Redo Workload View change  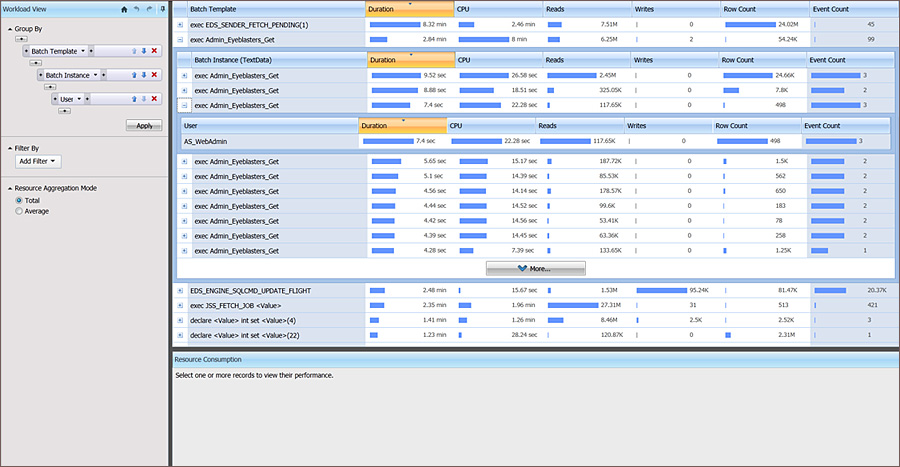[149, 9]
